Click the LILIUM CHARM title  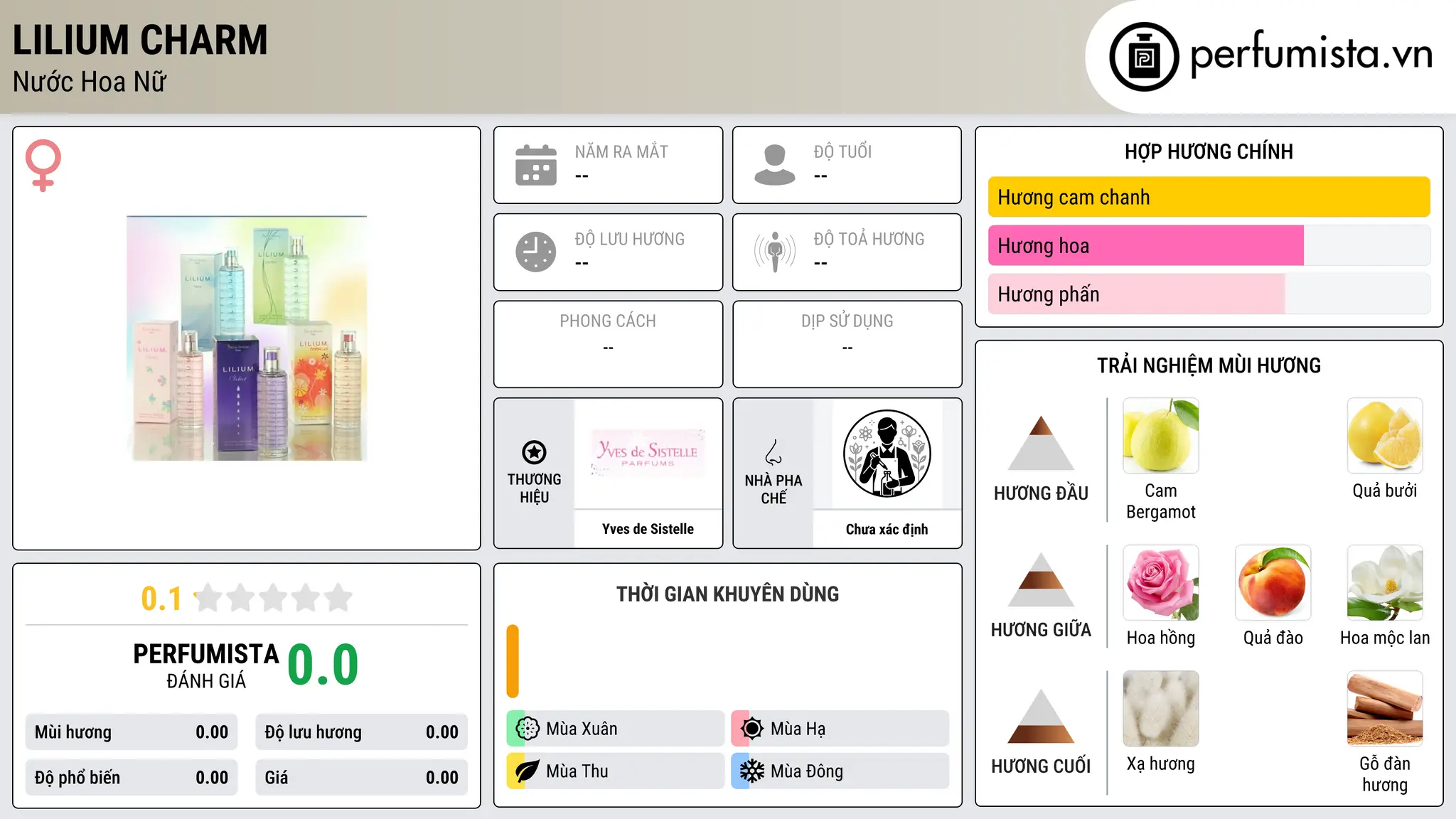(x=140, y=40)
